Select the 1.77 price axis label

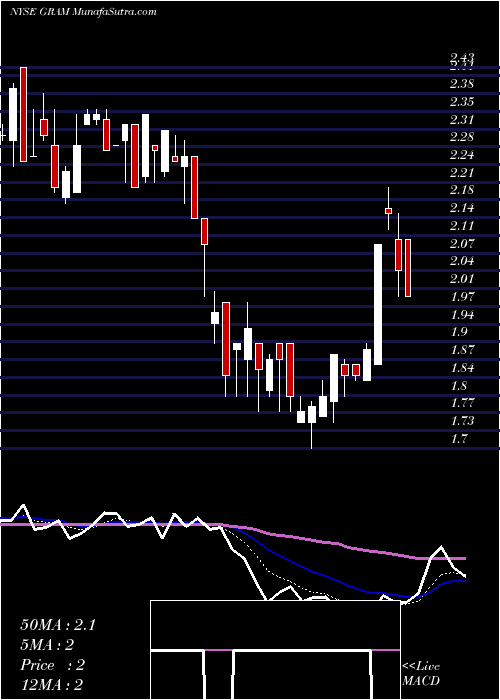[x=462, y=403]
